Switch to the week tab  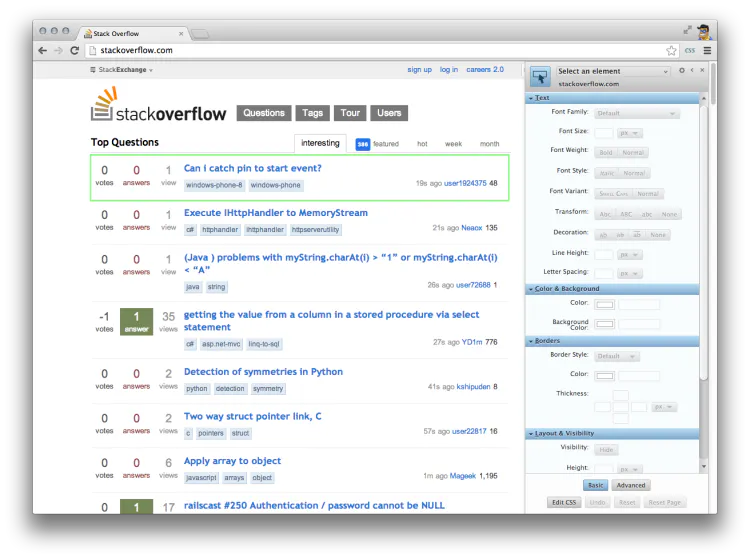(453, 144)
